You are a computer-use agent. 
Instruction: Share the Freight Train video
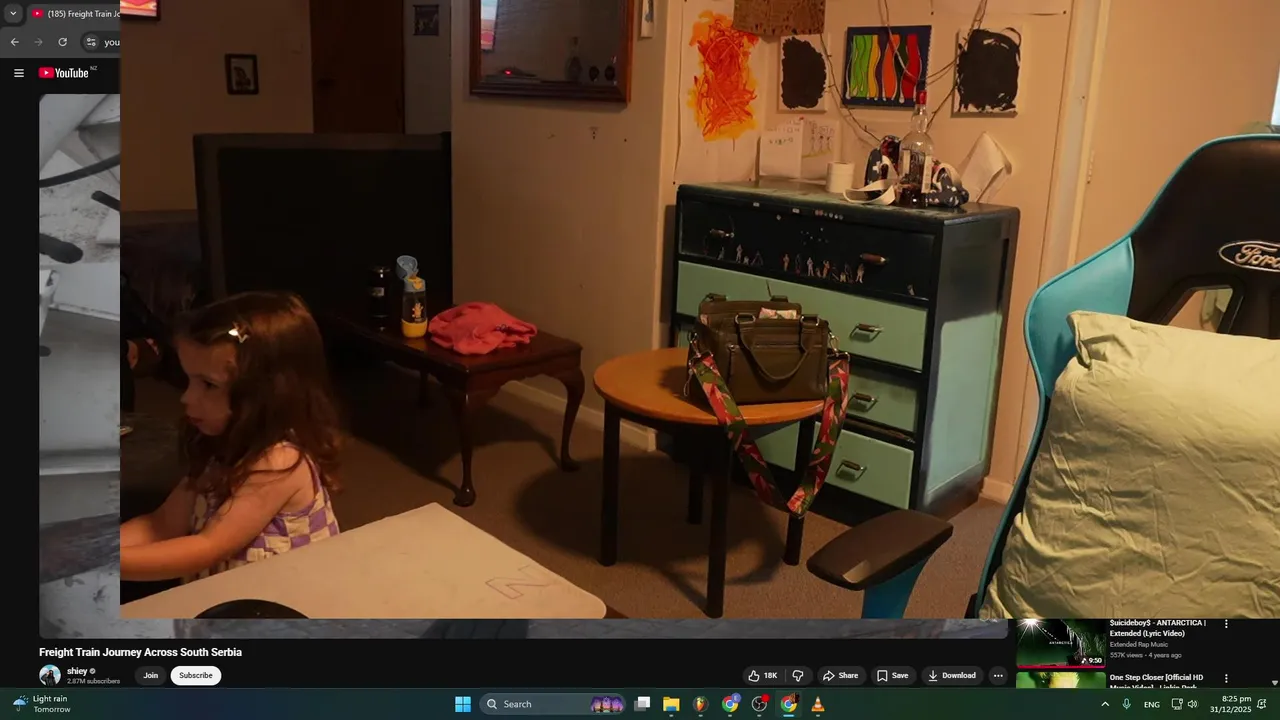pos(840,675)
